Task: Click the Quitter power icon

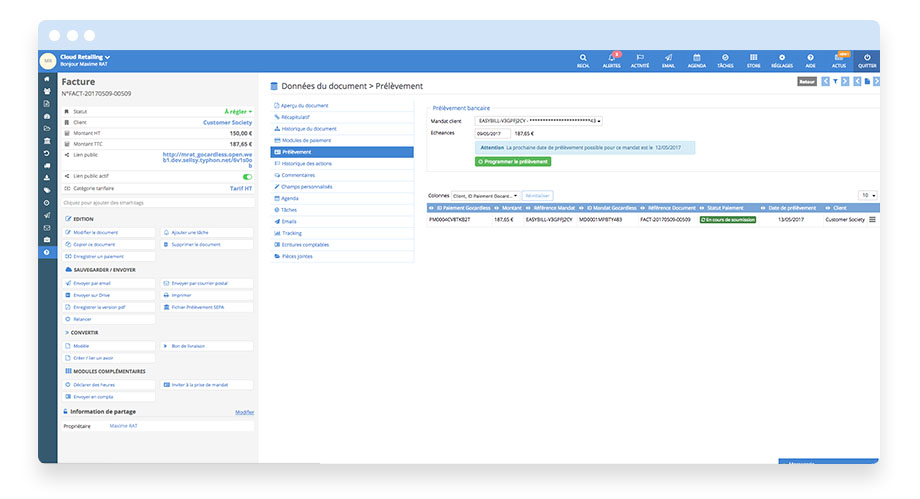Action: point(867,57)
